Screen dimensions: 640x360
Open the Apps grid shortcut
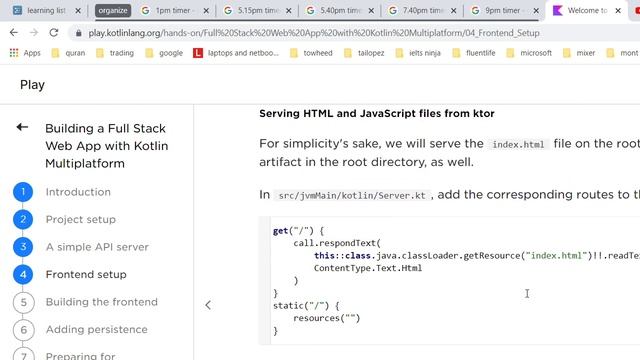25,53
